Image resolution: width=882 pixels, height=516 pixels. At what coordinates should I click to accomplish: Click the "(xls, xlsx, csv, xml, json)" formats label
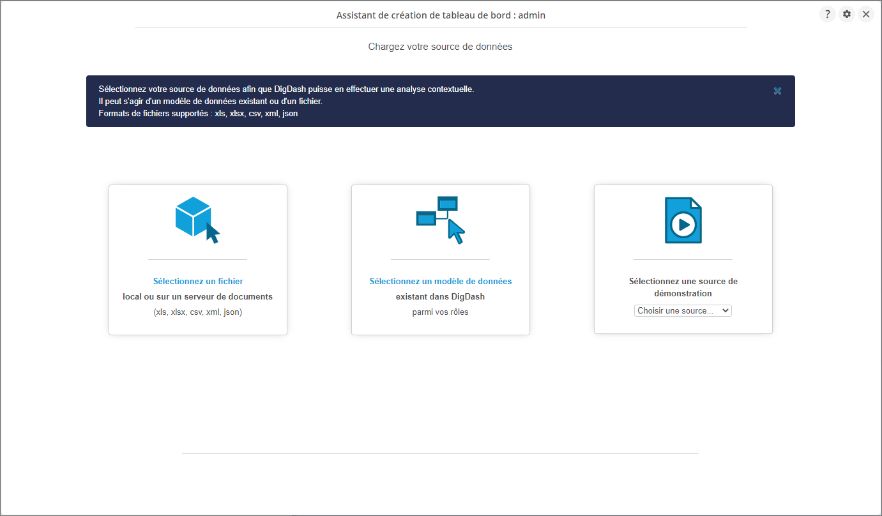click(x=197, y=312)
